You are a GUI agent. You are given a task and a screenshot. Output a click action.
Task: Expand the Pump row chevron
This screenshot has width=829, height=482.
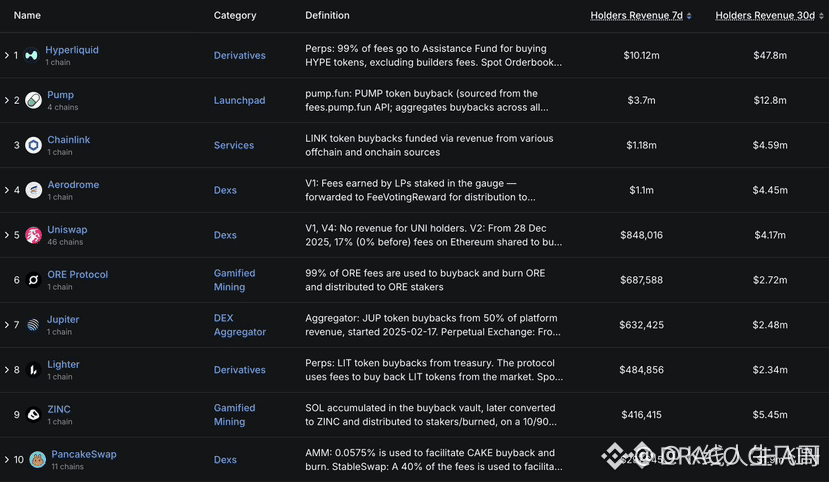(6, 100)
